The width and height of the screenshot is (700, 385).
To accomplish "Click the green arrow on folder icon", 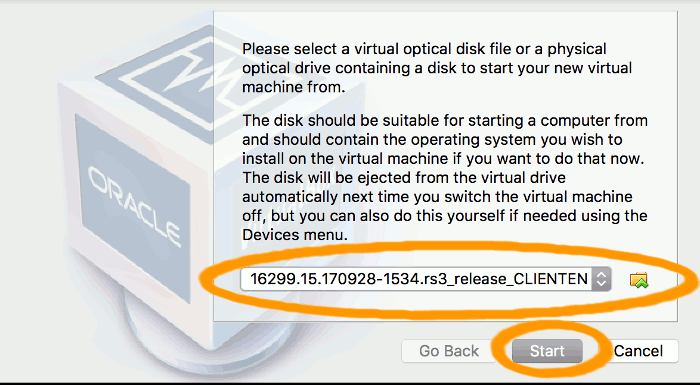I will pos(641,283).
